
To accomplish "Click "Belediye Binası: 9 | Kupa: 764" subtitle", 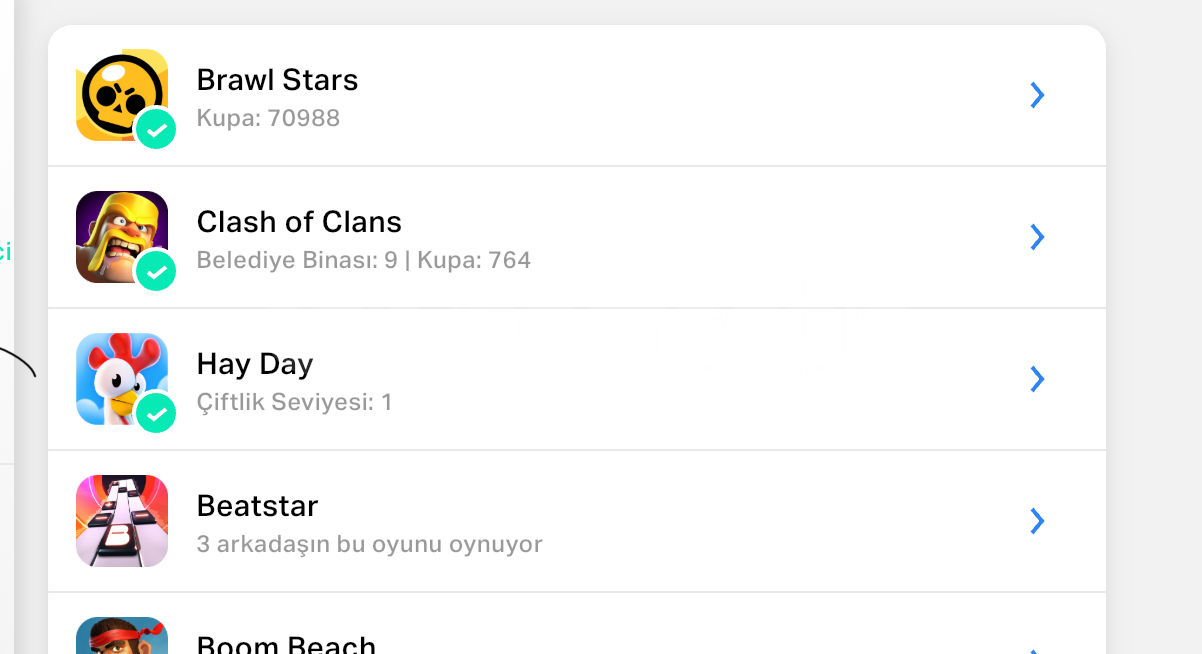I will [x=364, y=261].
